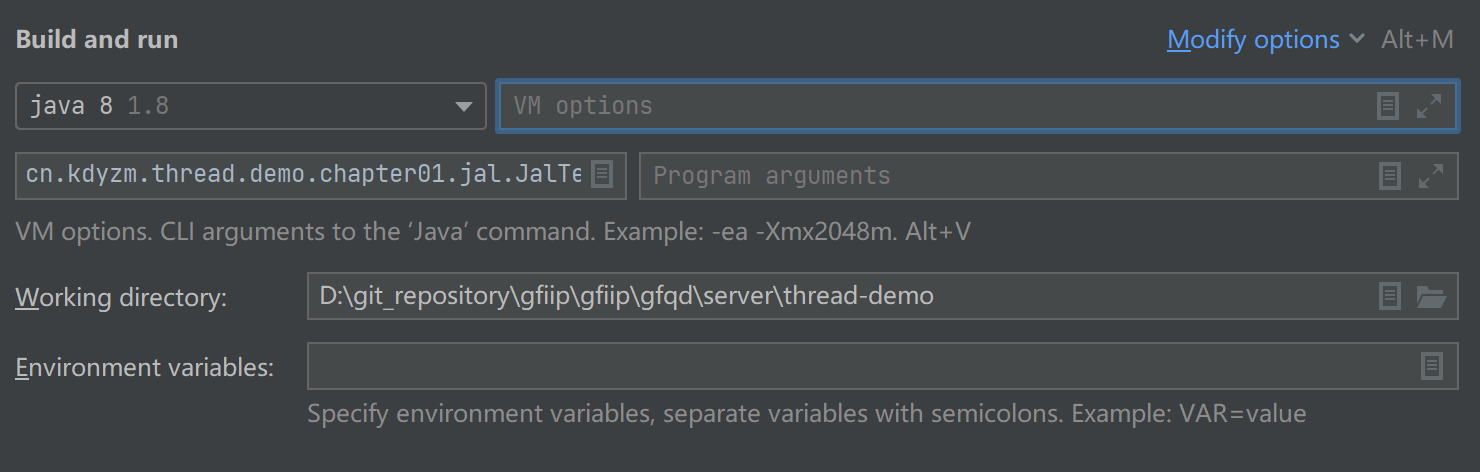Image resolution: width=1480 pixels, height=472 pixels.
Task: Click the main class name field
Action: pyautogui.click(x=300, y=176)
